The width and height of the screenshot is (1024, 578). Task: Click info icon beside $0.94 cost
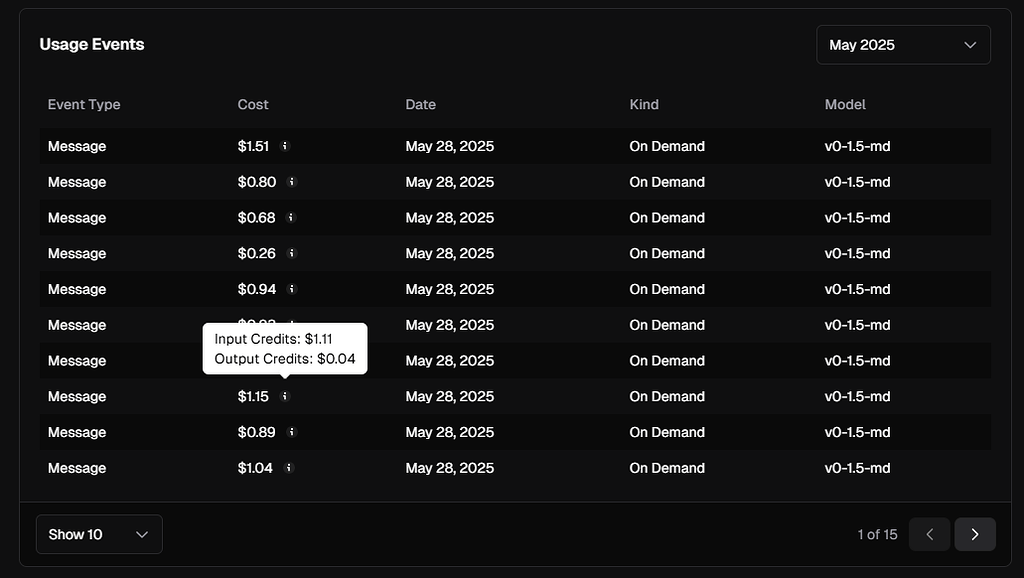tap(292, 289)
